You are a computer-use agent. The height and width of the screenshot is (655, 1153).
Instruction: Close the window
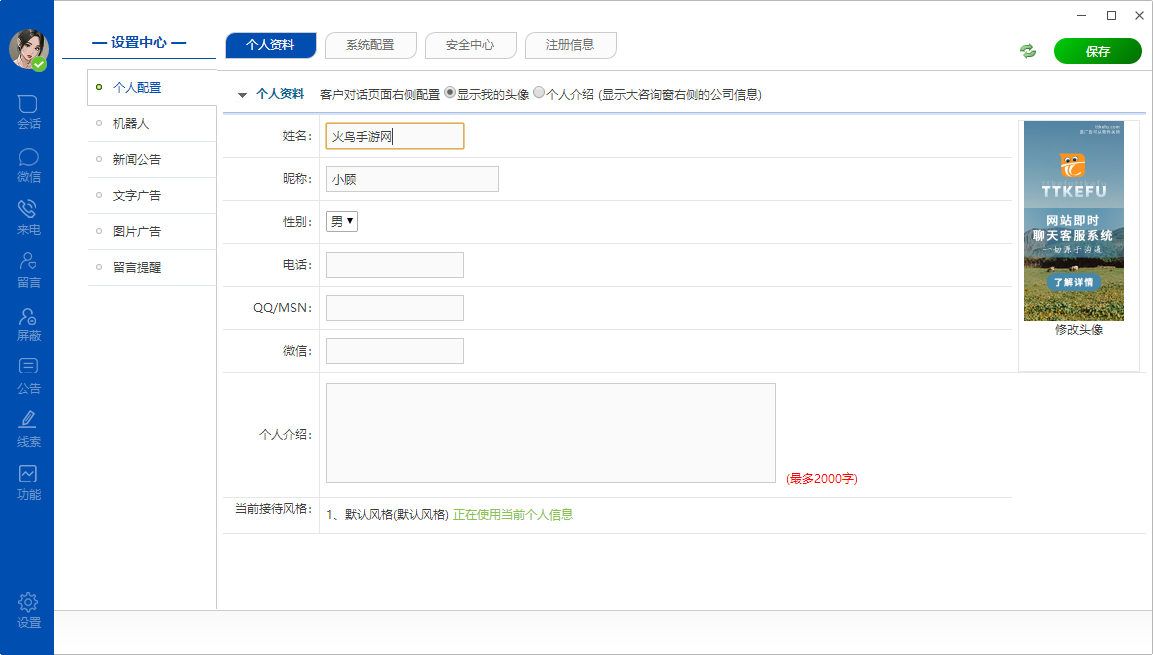[1139, 15]
